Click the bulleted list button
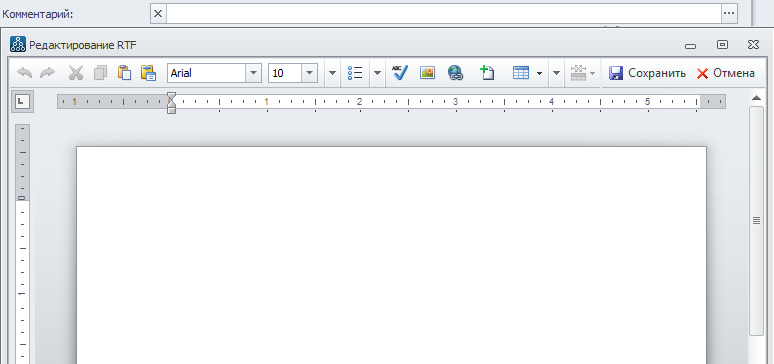The image size is (774, 364). pos(355,73)
